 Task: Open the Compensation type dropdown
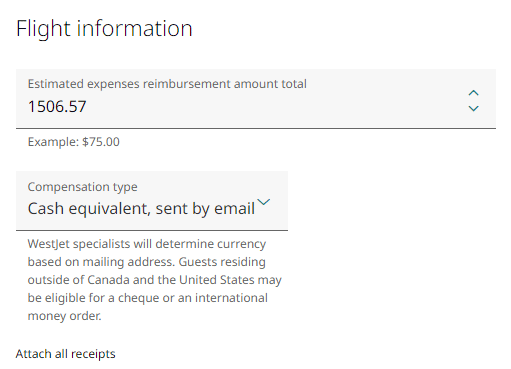click(152, 201)
